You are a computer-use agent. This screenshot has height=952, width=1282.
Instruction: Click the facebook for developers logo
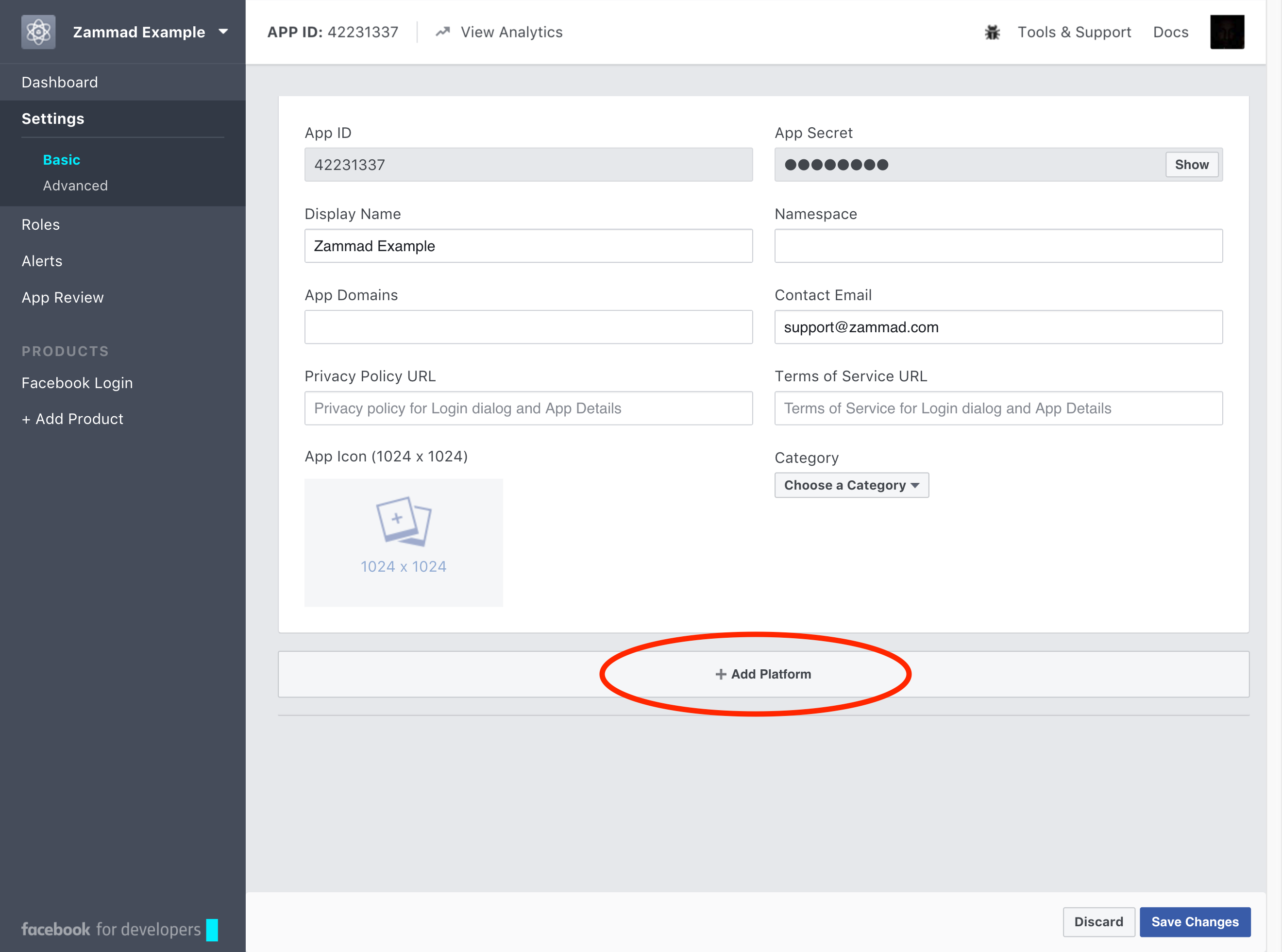(119, 930)
